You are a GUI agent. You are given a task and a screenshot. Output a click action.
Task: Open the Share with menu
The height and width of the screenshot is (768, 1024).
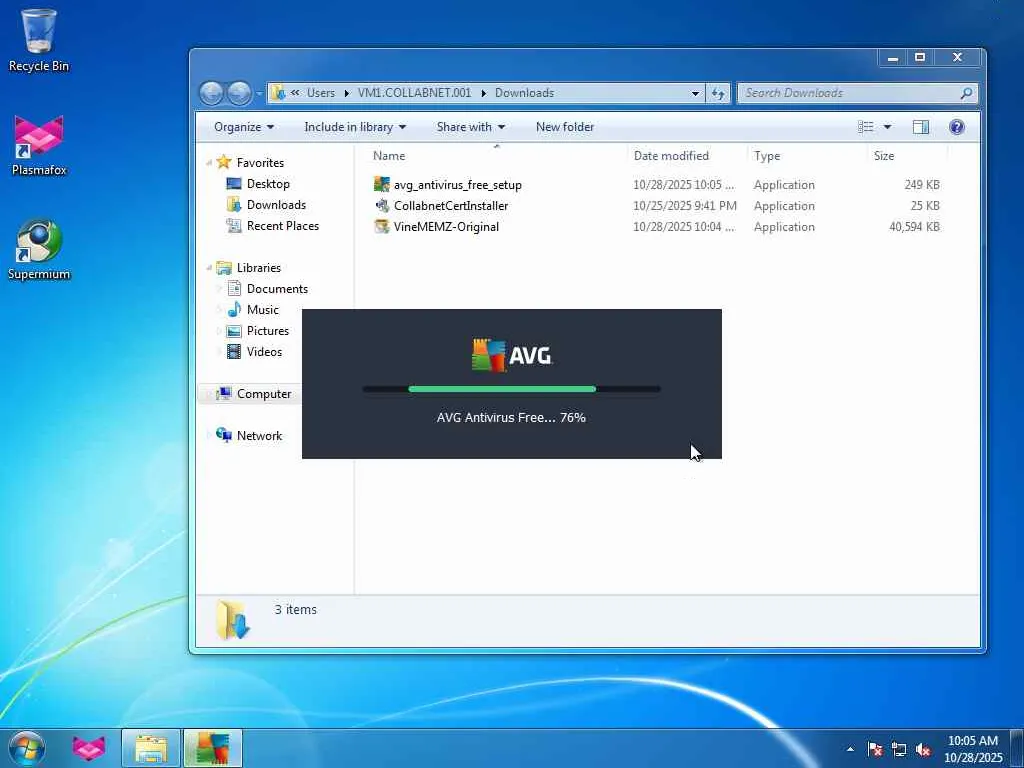(x=470, y=127)
